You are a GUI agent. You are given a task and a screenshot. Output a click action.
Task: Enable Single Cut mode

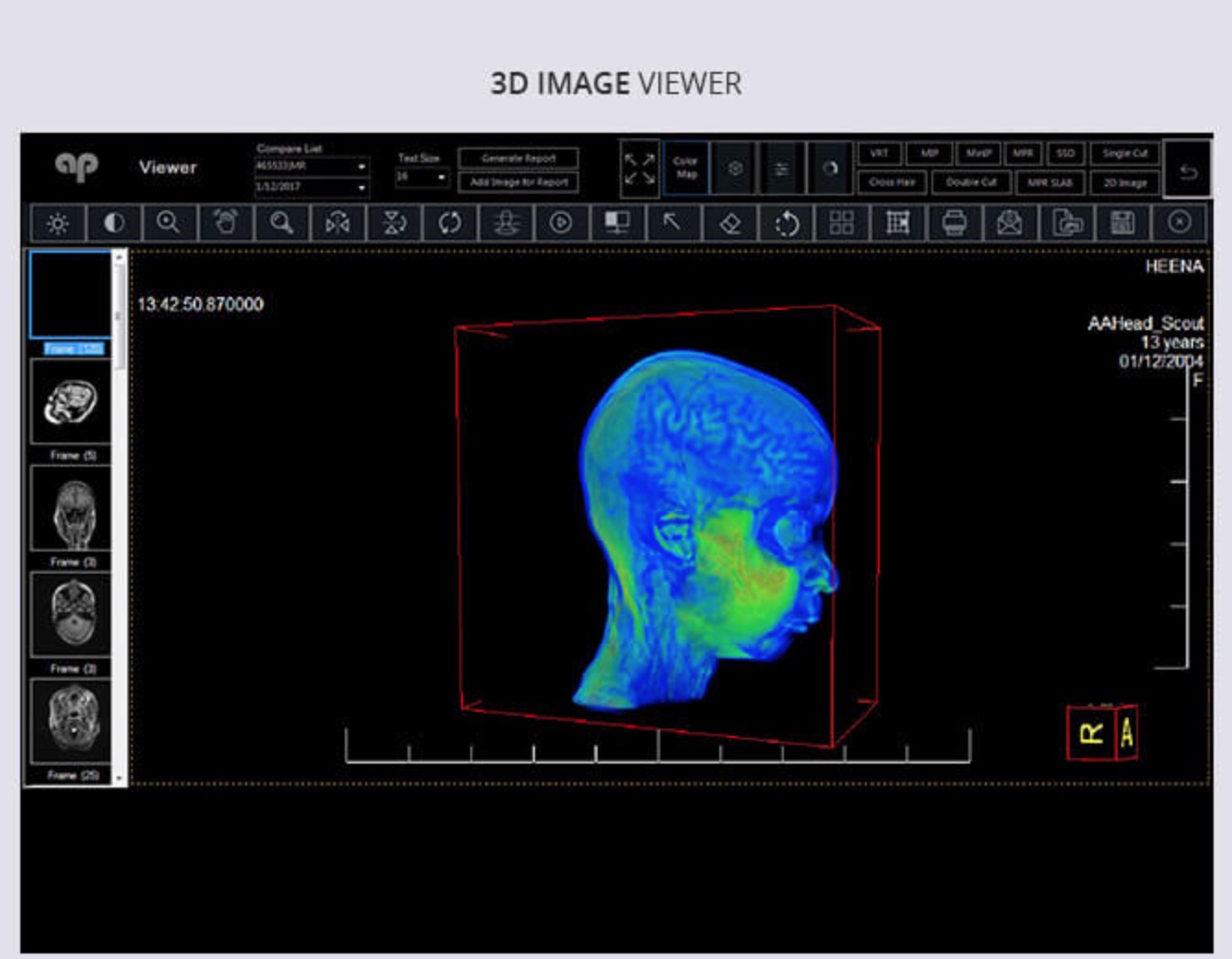[1125, 154]
